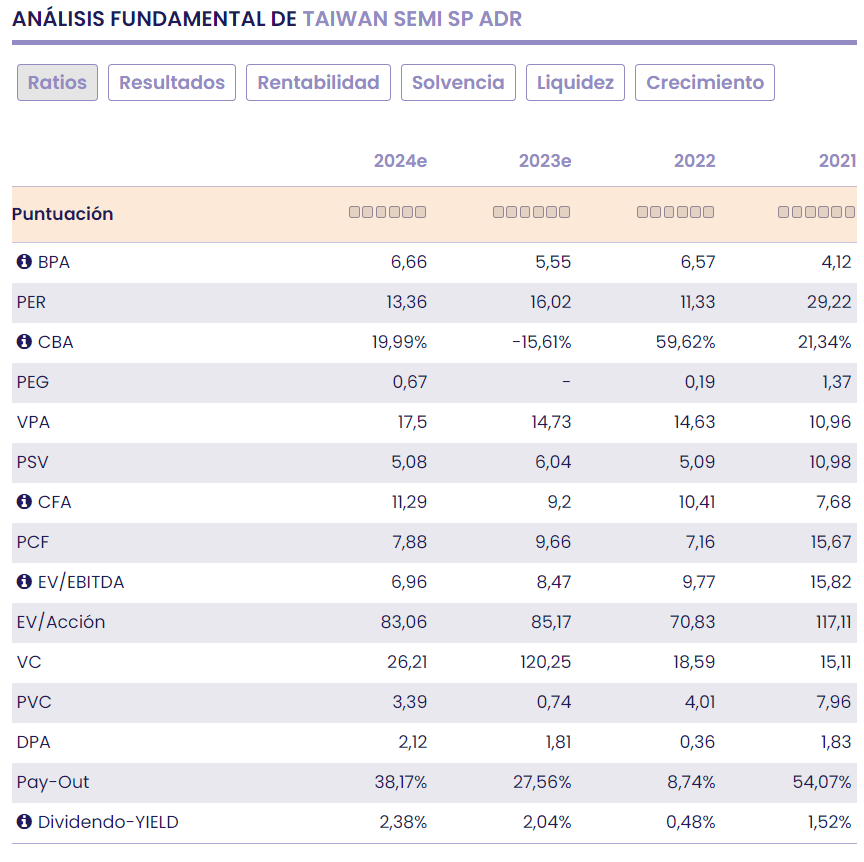Click the 2024e column header
Screen dimensions: 864x862
coord(400,161)
